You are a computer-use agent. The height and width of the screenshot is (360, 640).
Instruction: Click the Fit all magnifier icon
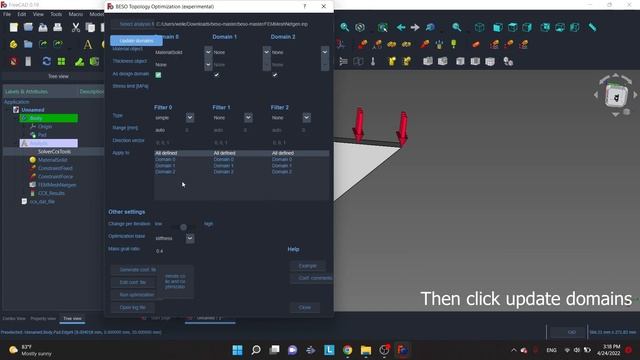[345, 27]
